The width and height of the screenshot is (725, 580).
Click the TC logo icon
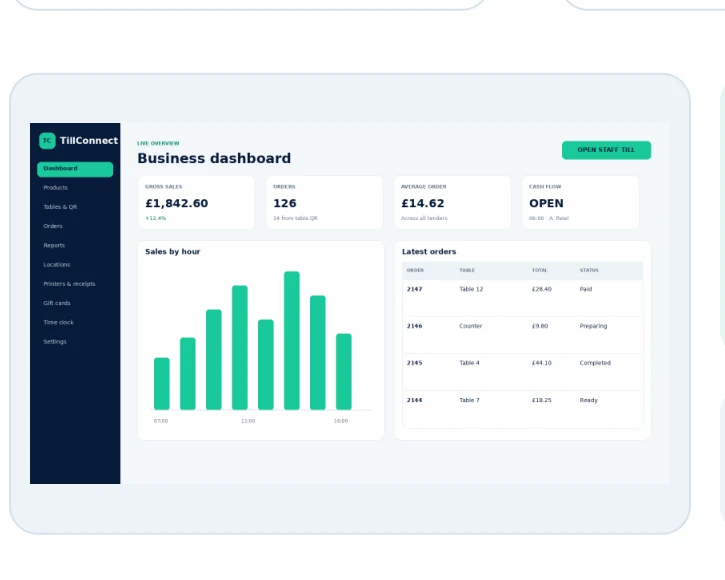pos(47,141)
